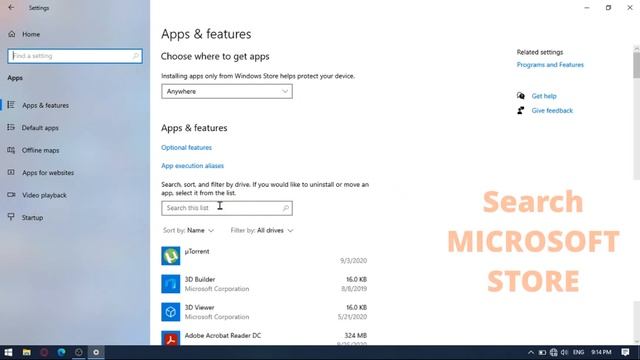Open Offline maps section
Image resolution: width=640 pixels, height=360 pixels.
click(x=40, y=150)
